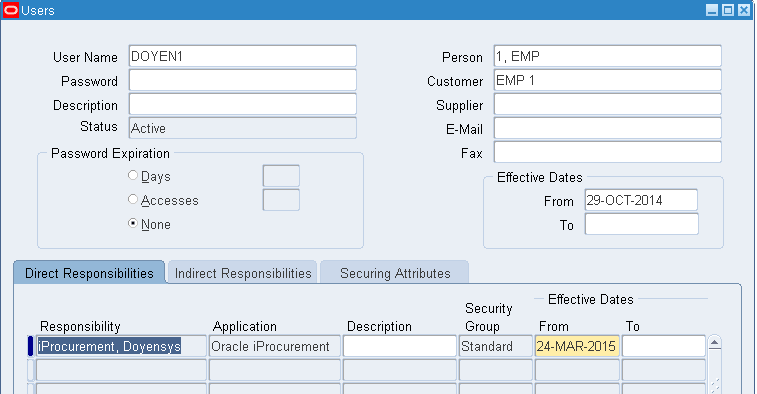Click into the Password field
This screenshot has width=757, height=394.
[243, 81]
